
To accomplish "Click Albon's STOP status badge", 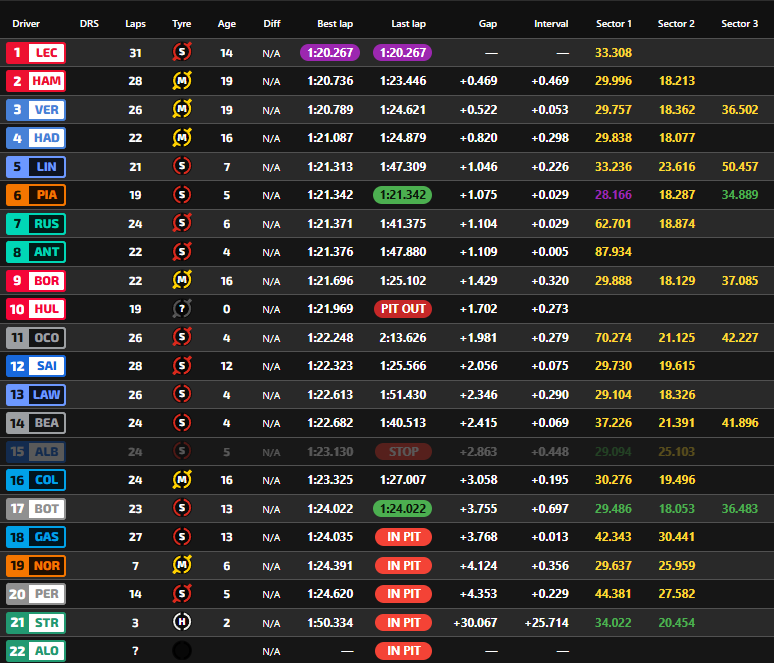I will [x=403, y=452].
